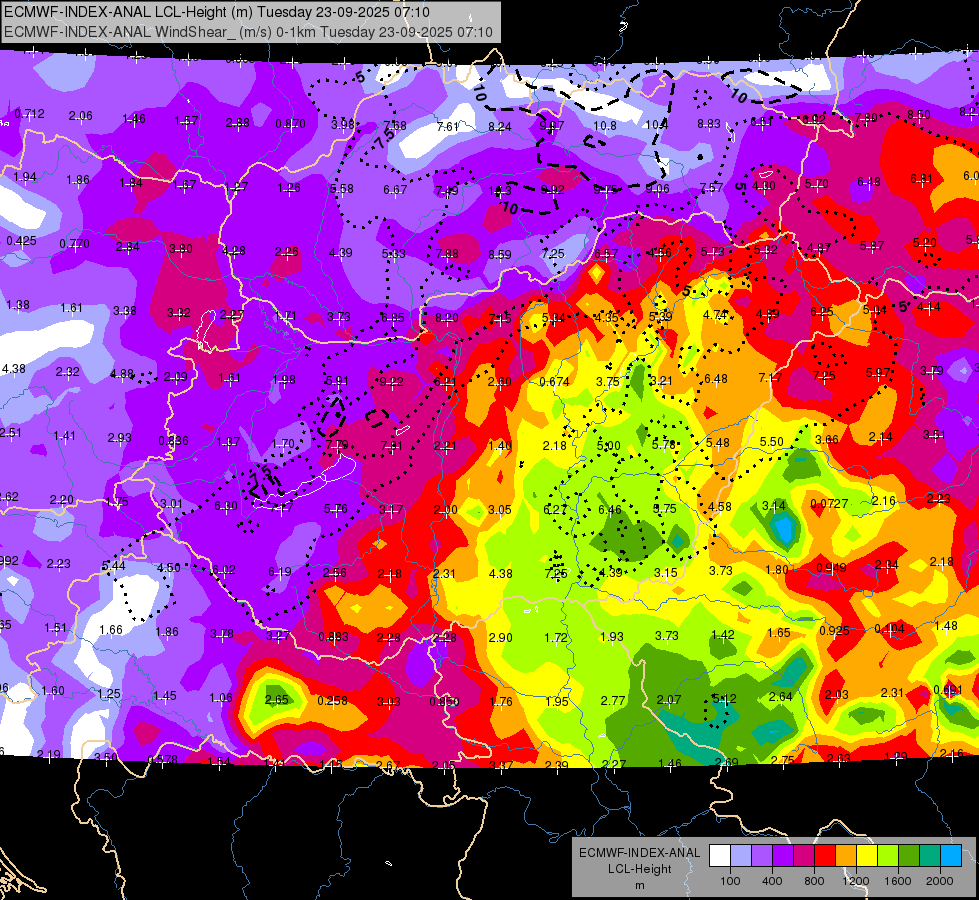Click the data point 0.258
Image resolution: width=979 pixels, height=900 pixels.
[332, 701]
